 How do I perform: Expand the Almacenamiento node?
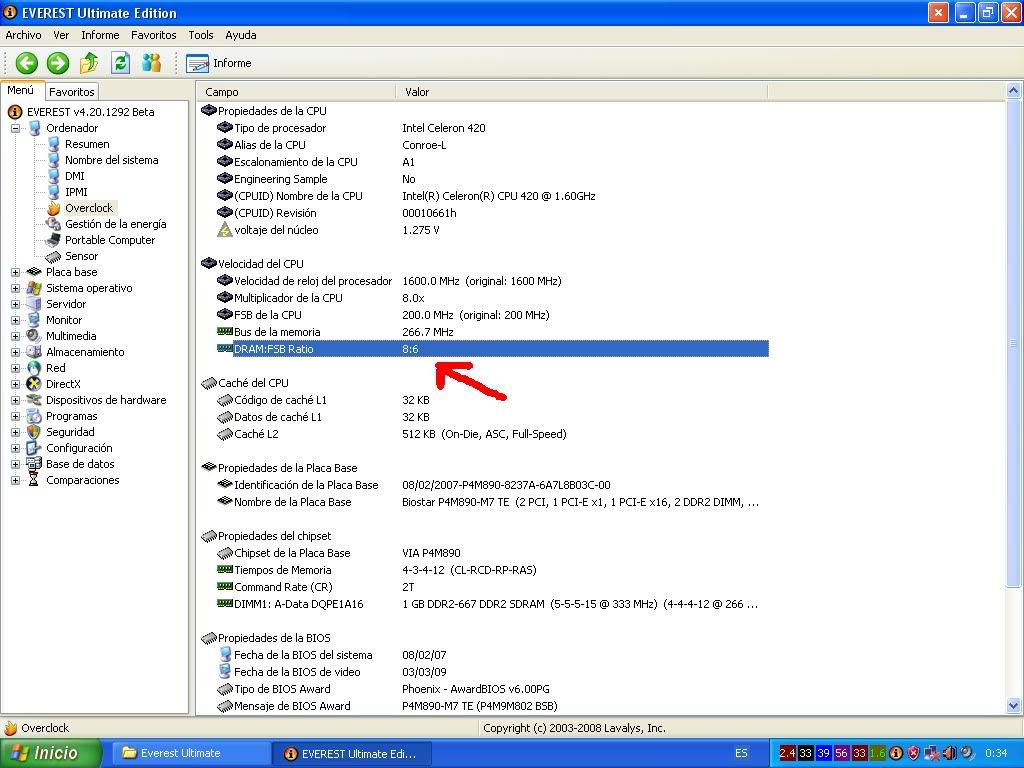(15, 352)
